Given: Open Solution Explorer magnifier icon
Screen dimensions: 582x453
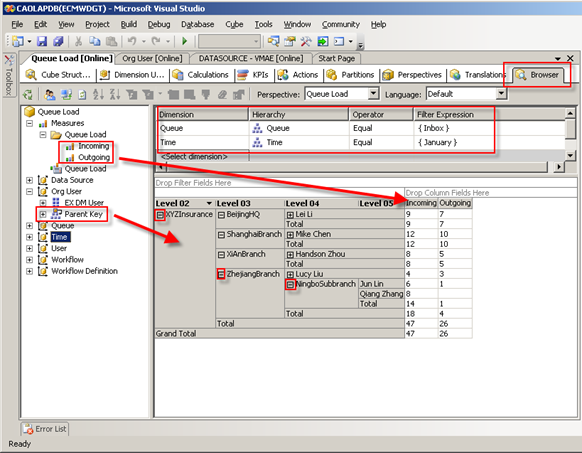Looking at the screenshot, I should tap(274, 41).
